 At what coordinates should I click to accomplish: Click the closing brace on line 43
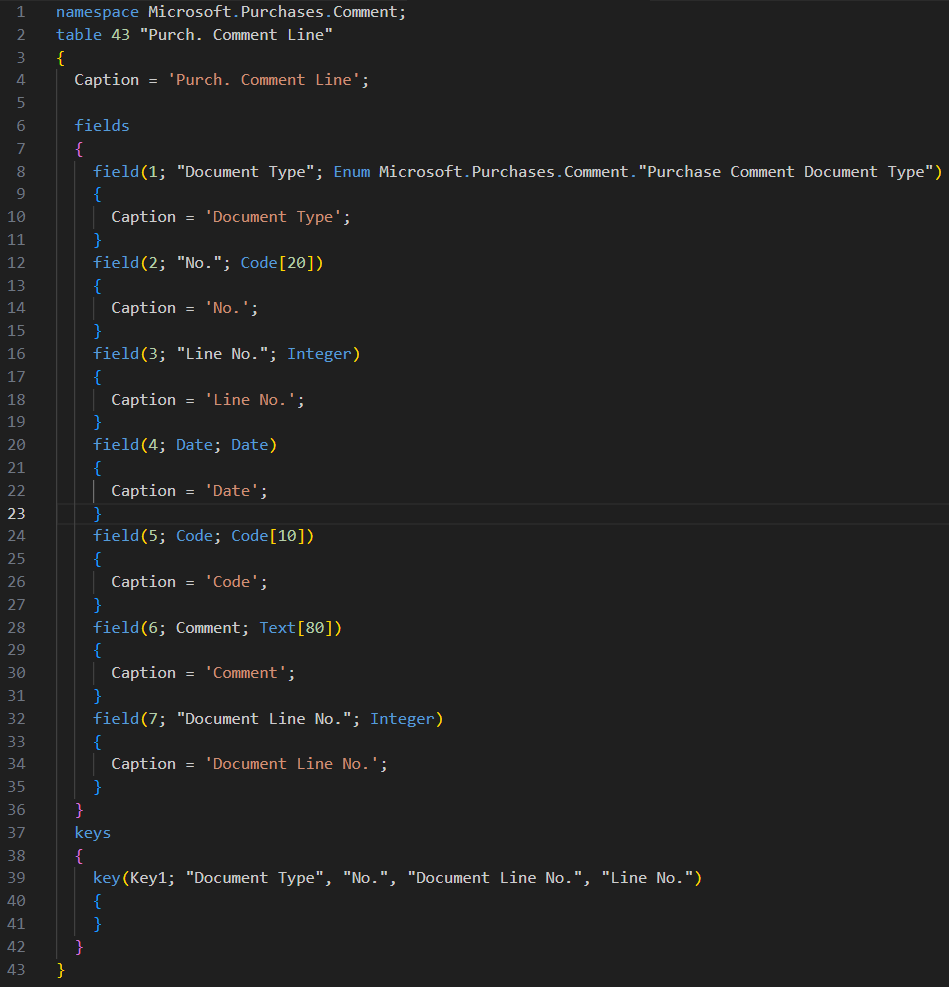pos(61,969)
